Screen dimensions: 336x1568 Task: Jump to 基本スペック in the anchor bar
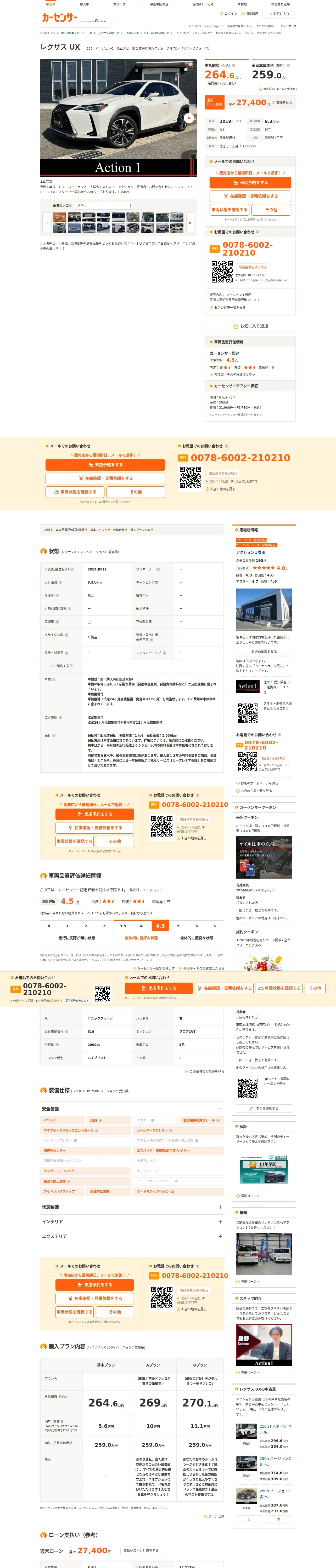point(100,530)
